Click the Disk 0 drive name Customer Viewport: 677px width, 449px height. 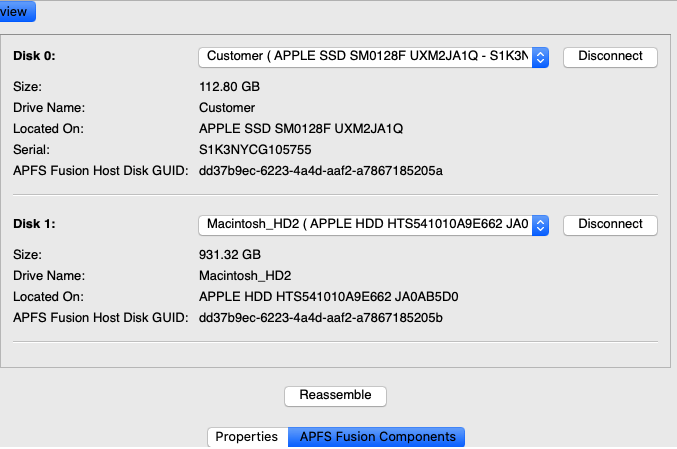coord(227,108)
